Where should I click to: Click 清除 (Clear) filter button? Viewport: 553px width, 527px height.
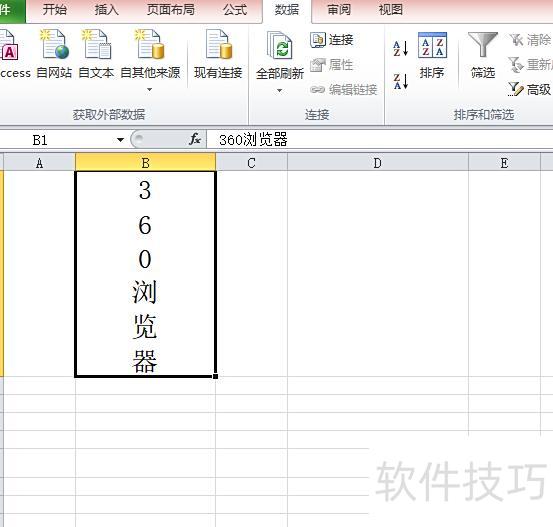tap(530, 40)
